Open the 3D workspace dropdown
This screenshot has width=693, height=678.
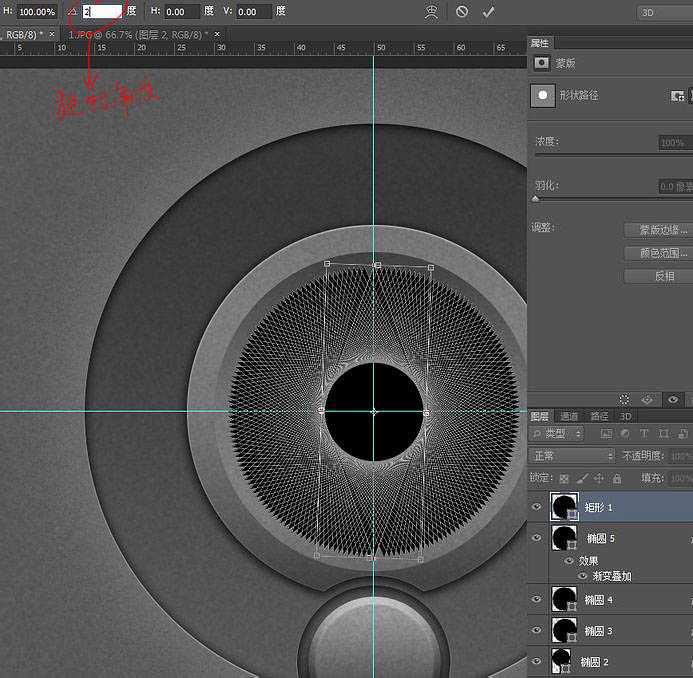(x=663, y=12)
